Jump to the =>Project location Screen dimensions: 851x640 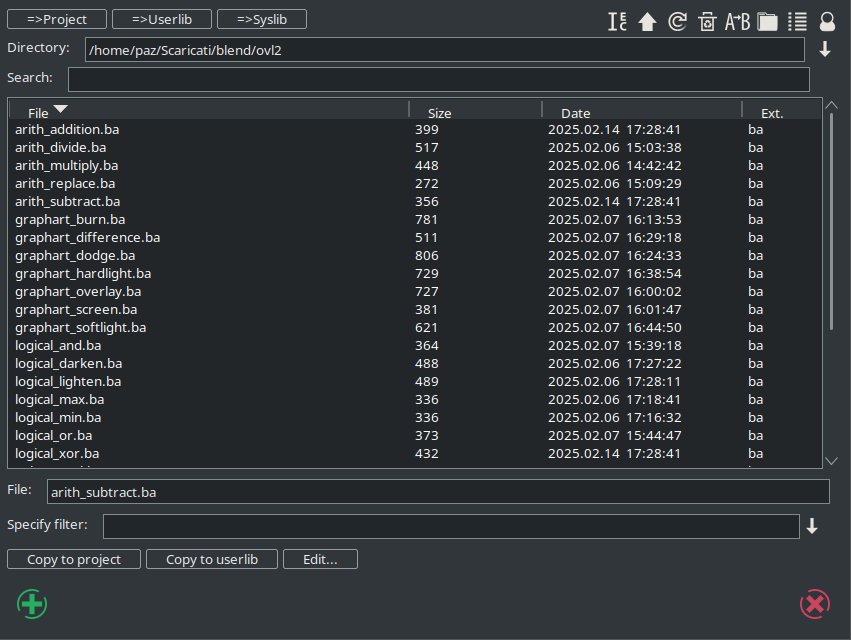56,19
